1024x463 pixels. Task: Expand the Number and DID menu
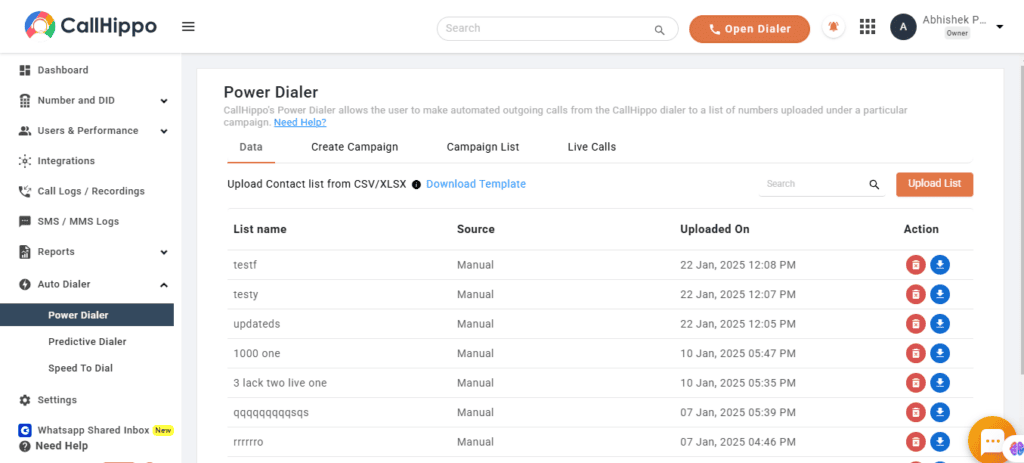pos(164,101)
